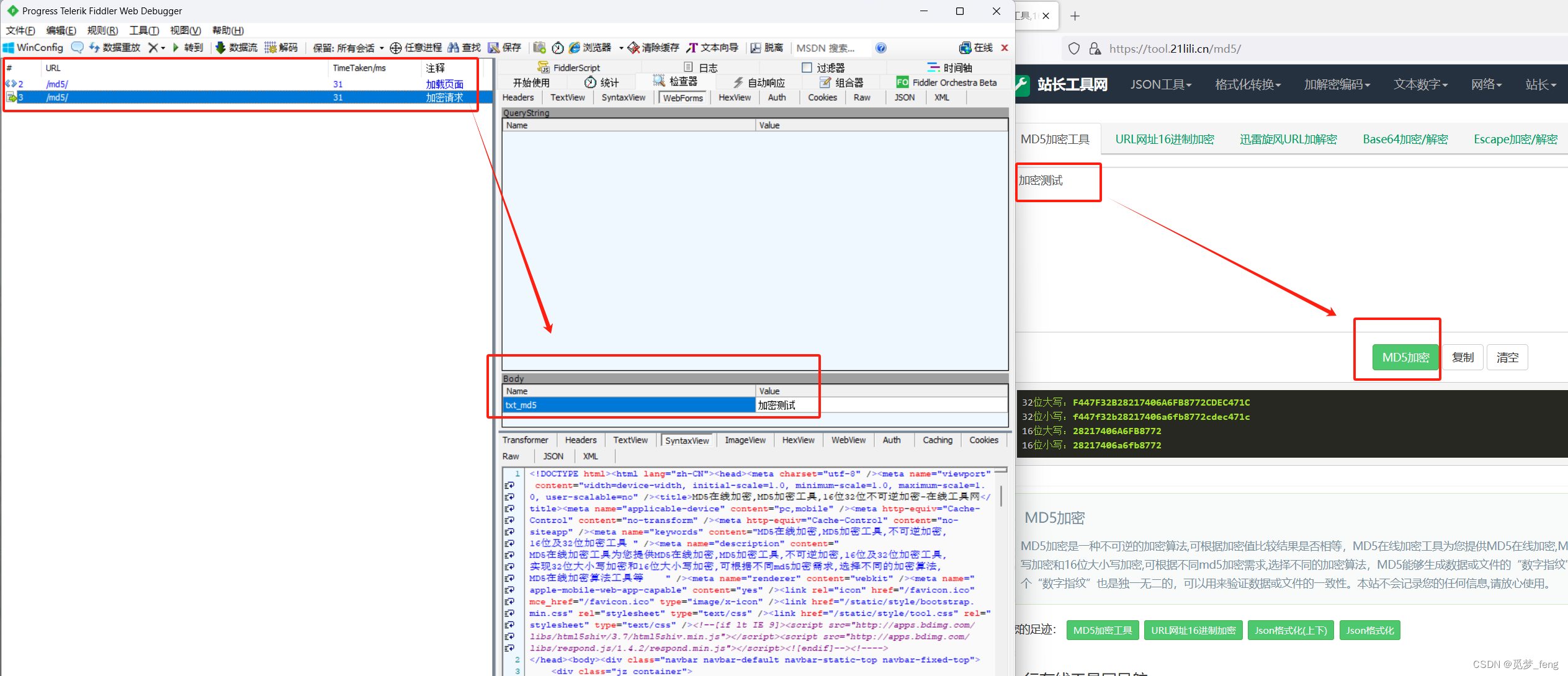Enable 数据流 streaming mode
The height and width of the screenshot is (676, 1568).
pos(238,48)
